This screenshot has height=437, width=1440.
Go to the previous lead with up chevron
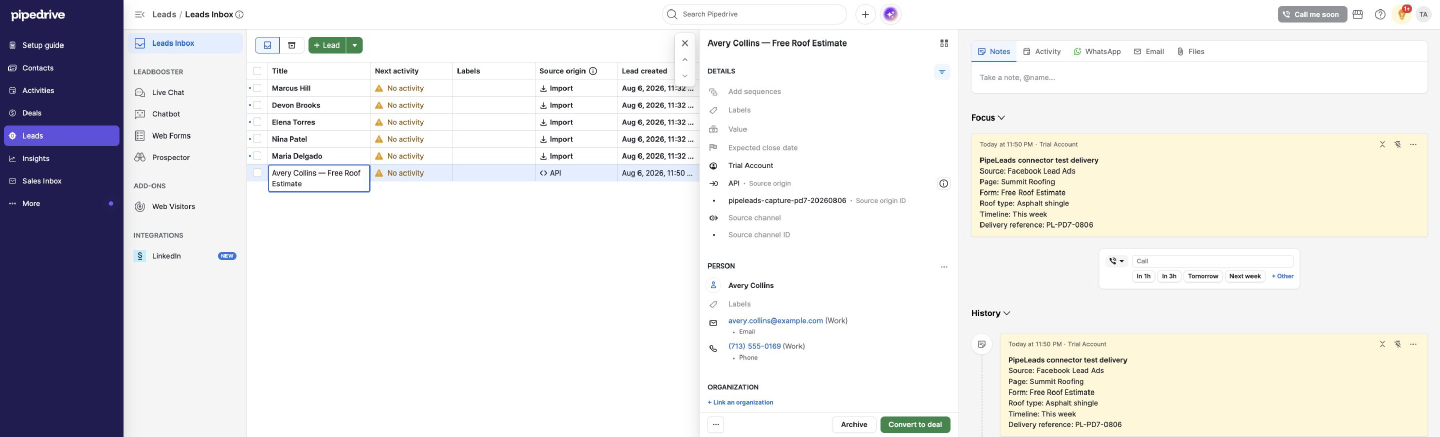click(685, 60)
